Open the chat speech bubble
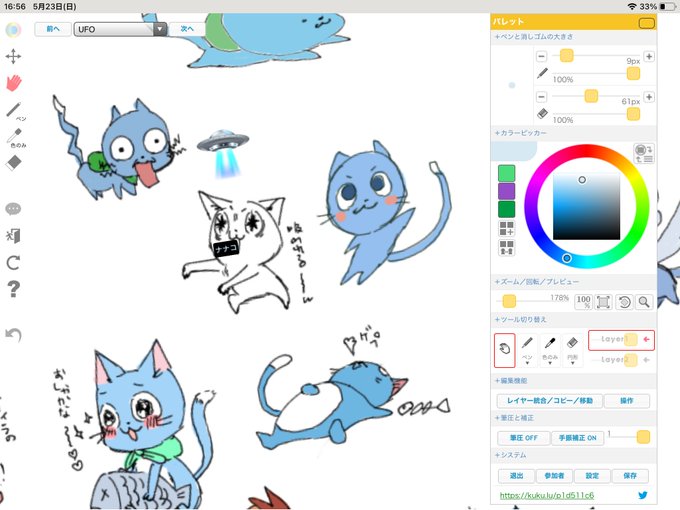Image resolution: width=680 pixels, height=510 pixels. pos(13,209)
